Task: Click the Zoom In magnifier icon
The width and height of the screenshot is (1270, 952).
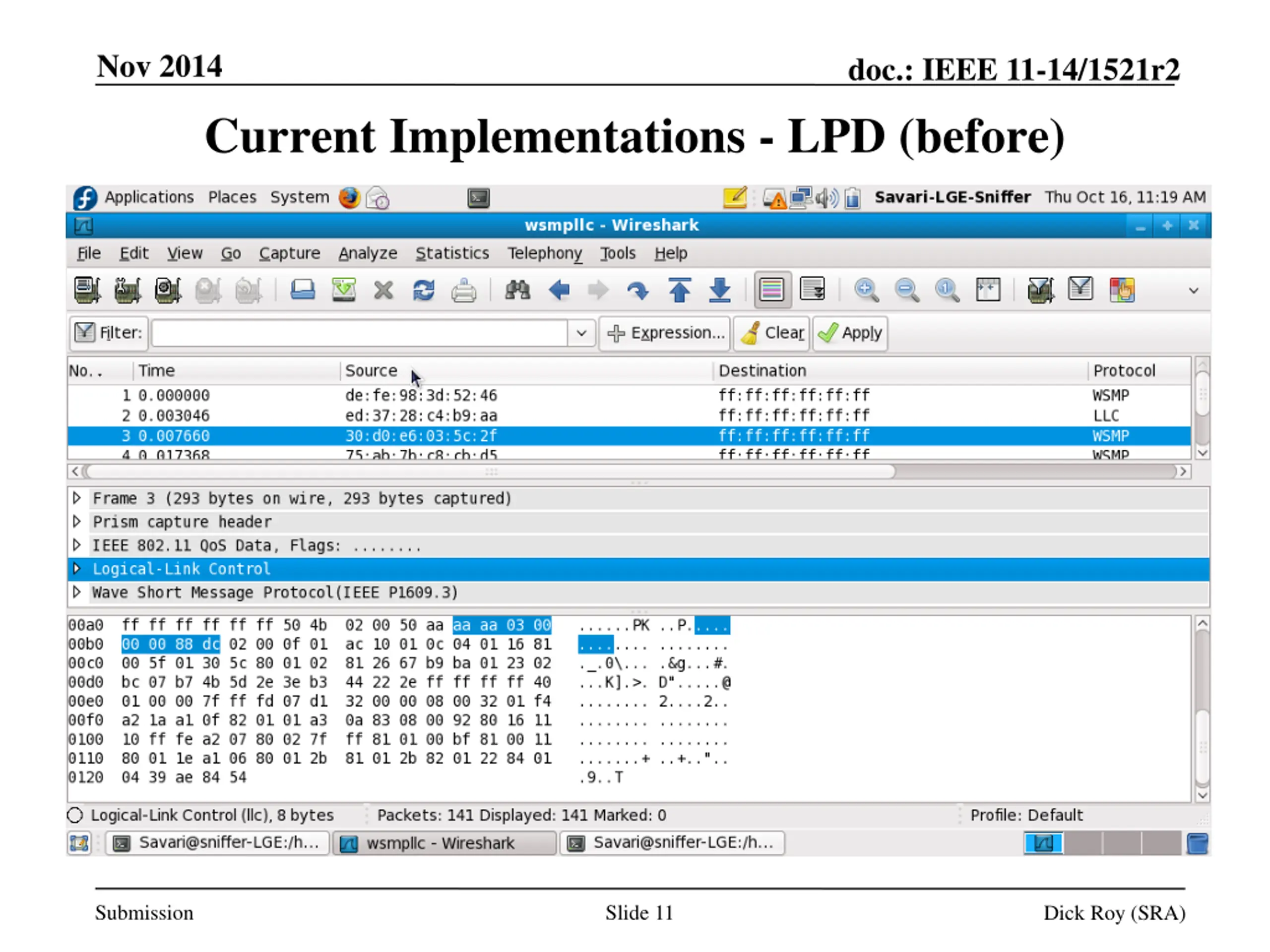Action: click(x=866, y=290)
